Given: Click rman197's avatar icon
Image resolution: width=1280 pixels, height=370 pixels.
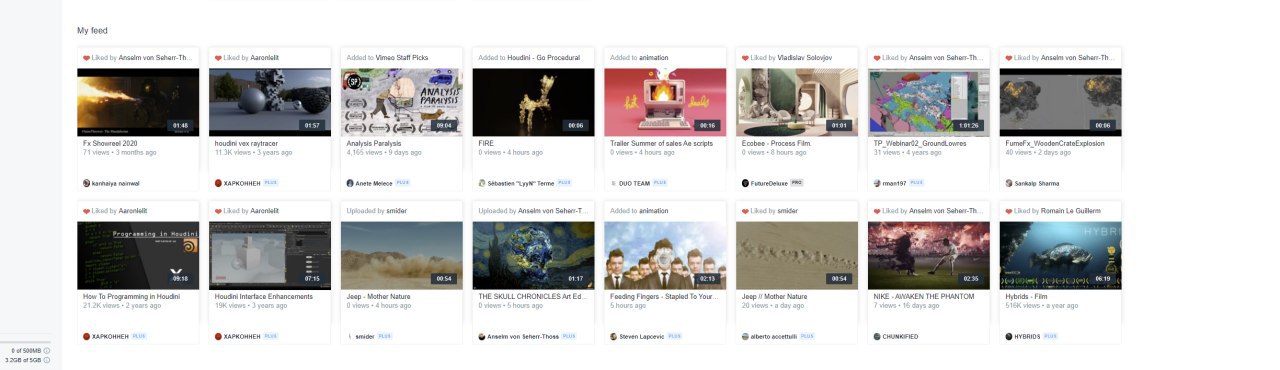Looking at the screenshot, I should click(x=878, y=183).
